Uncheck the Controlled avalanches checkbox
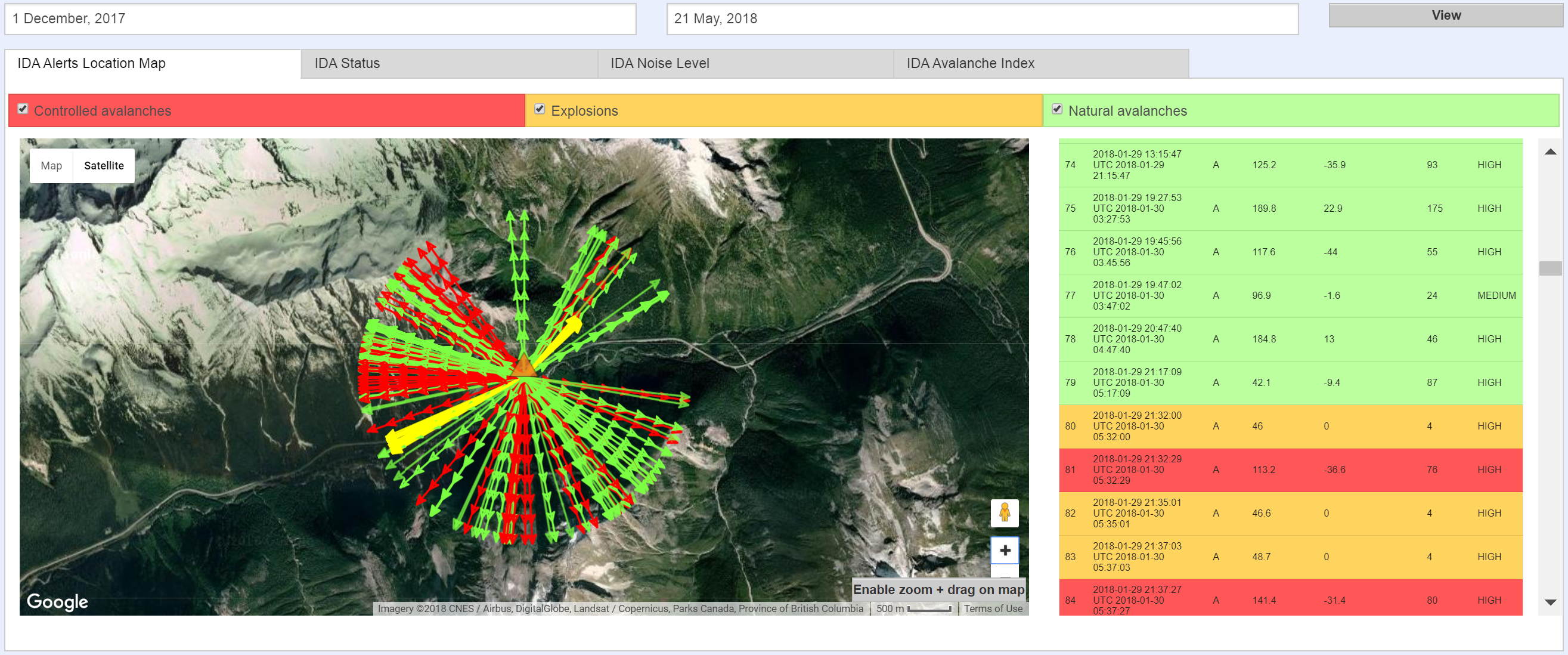 pyautogui.click(x=23, y=109)
